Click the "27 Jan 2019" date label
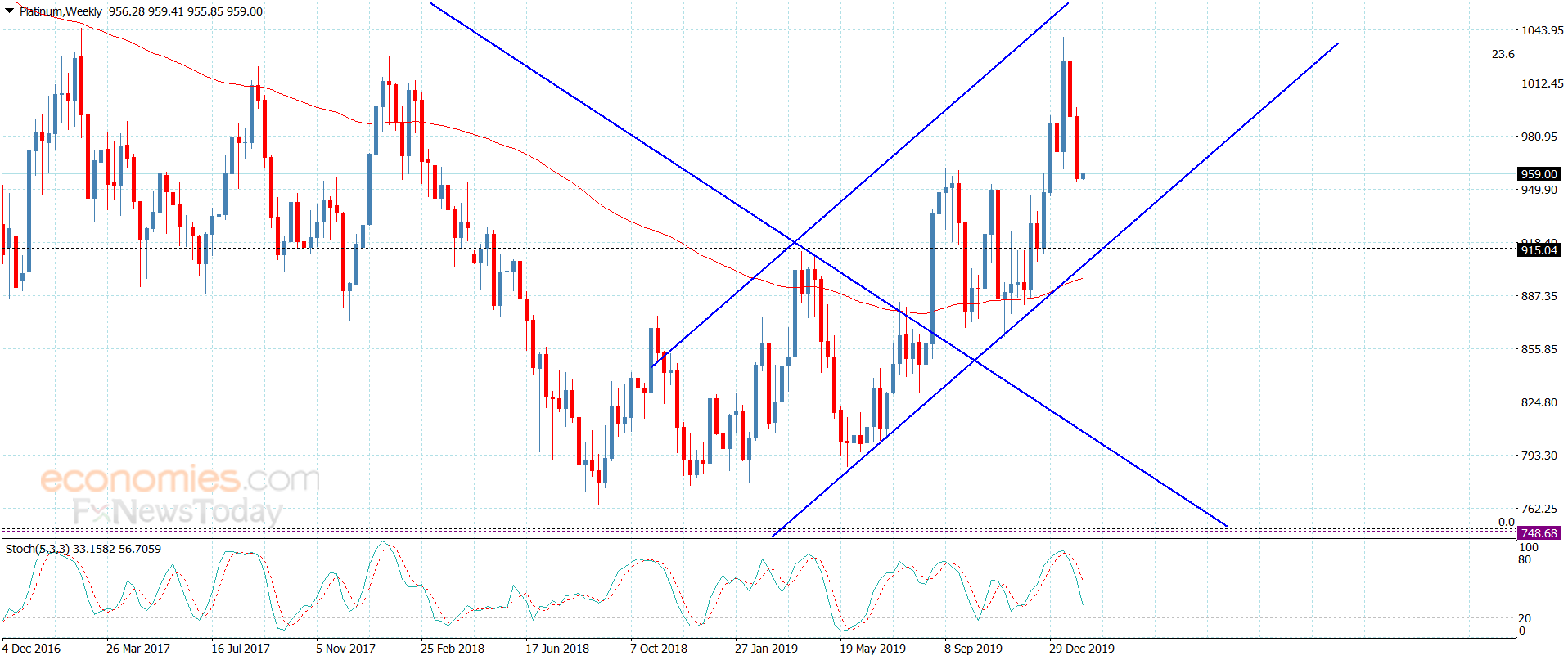Viewport: 1568px width, 660px height. [x=766, y=649]
